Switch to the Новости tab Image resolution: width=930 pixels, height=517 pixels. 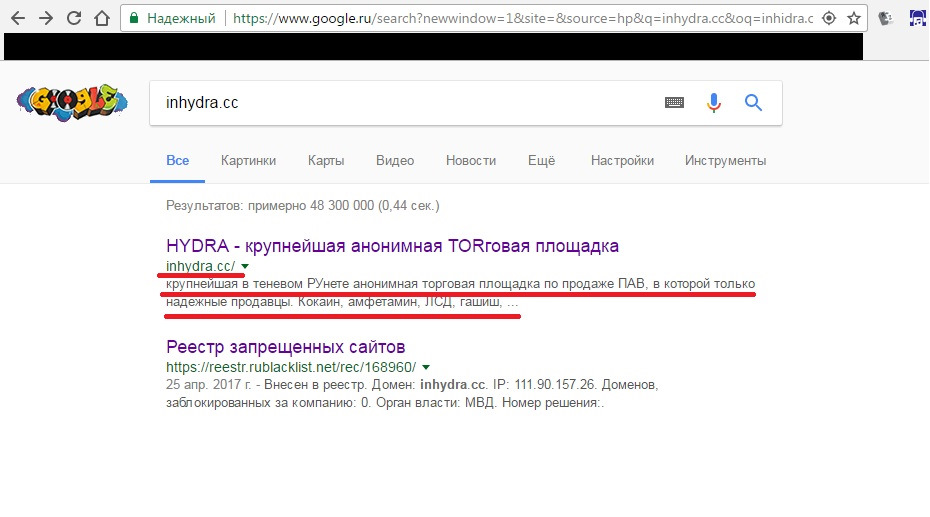[471, 161]
